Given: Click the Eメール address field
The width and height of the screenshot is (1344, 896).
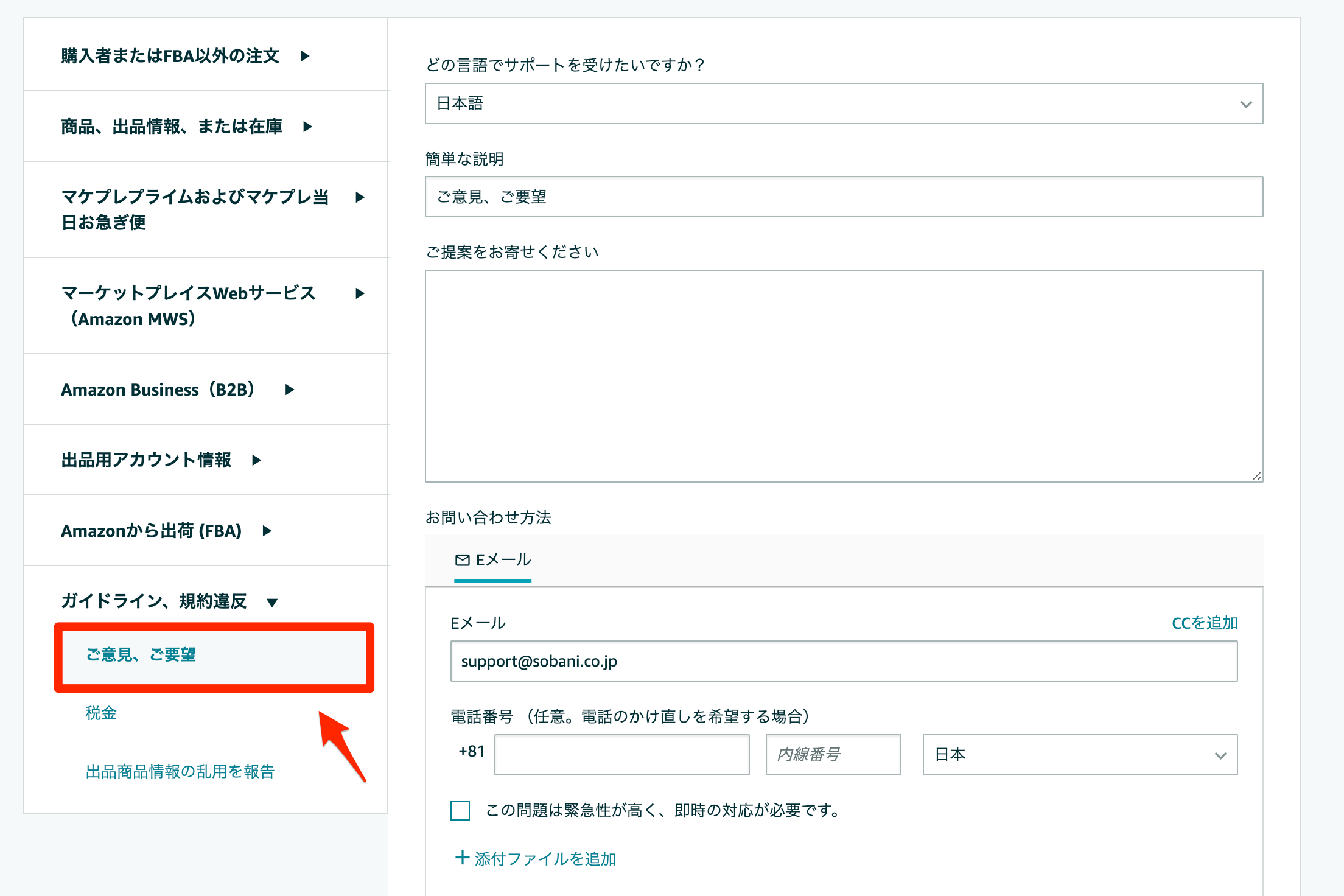Looking at the screenshot, I should [x=844, y=661].
